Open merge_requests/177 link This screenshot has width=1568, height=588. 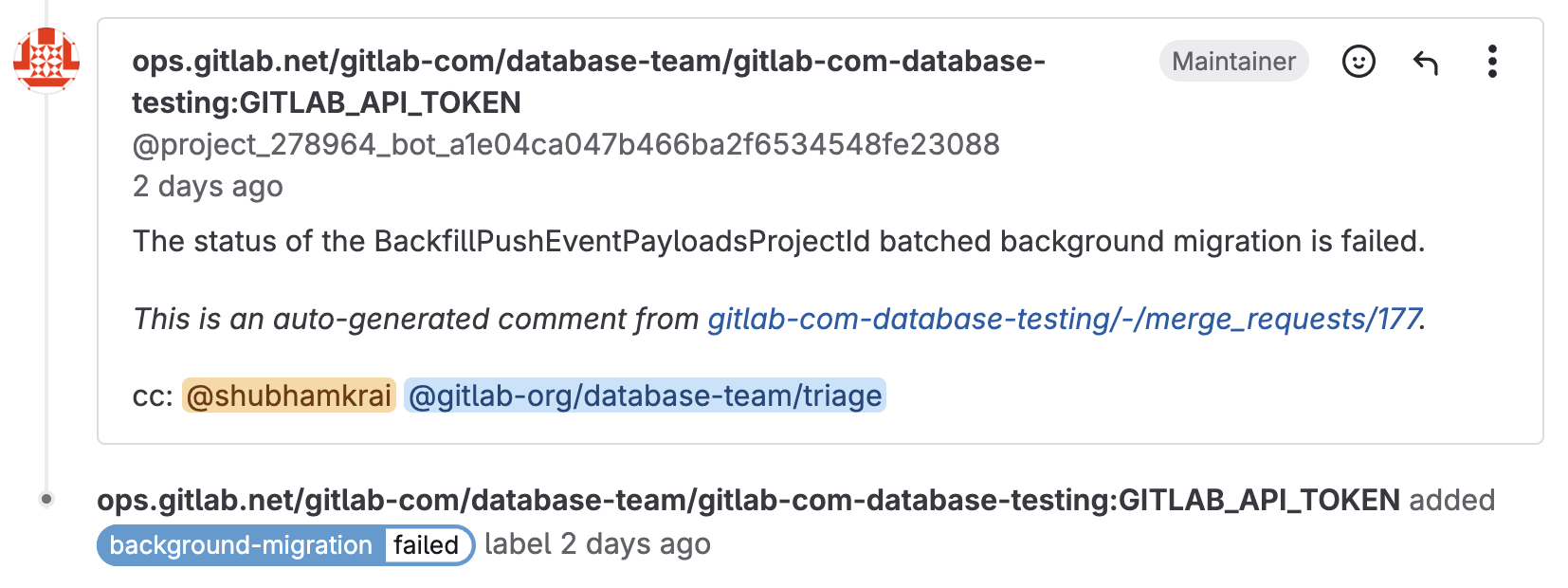pyautogui.click(x=1064, y=320)
